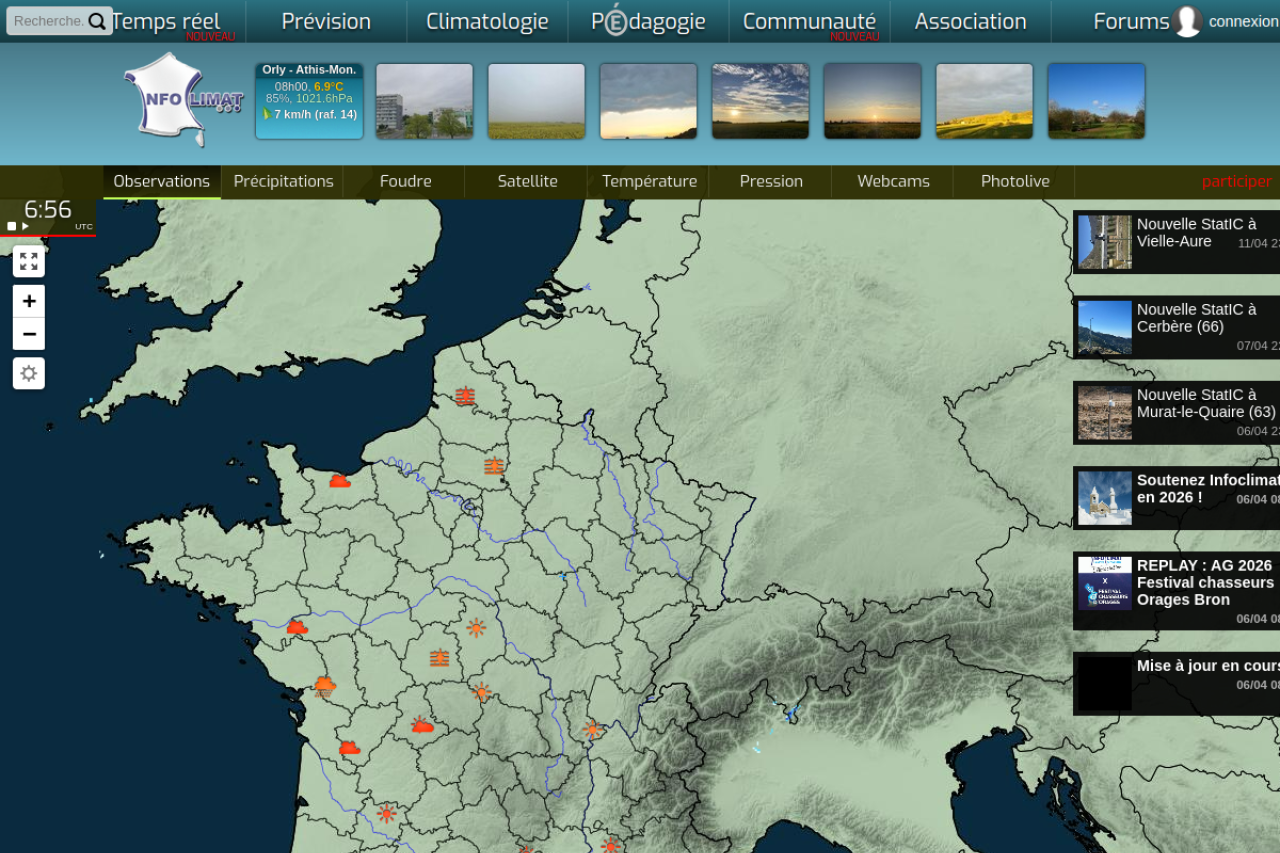Open the Prévision menu

[326, 21]
